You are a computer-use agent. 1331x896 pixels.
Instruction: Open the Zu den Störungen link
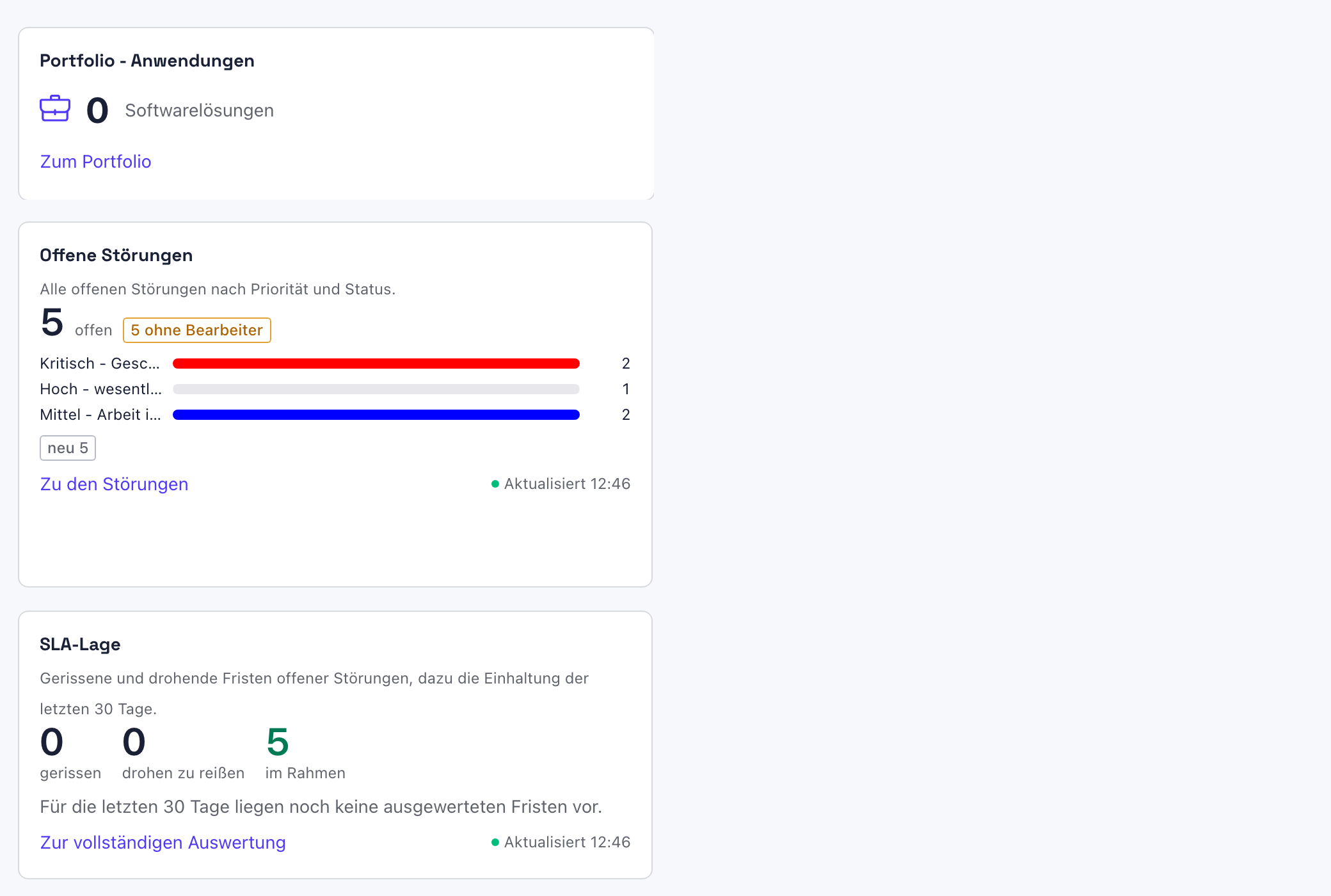114,484
